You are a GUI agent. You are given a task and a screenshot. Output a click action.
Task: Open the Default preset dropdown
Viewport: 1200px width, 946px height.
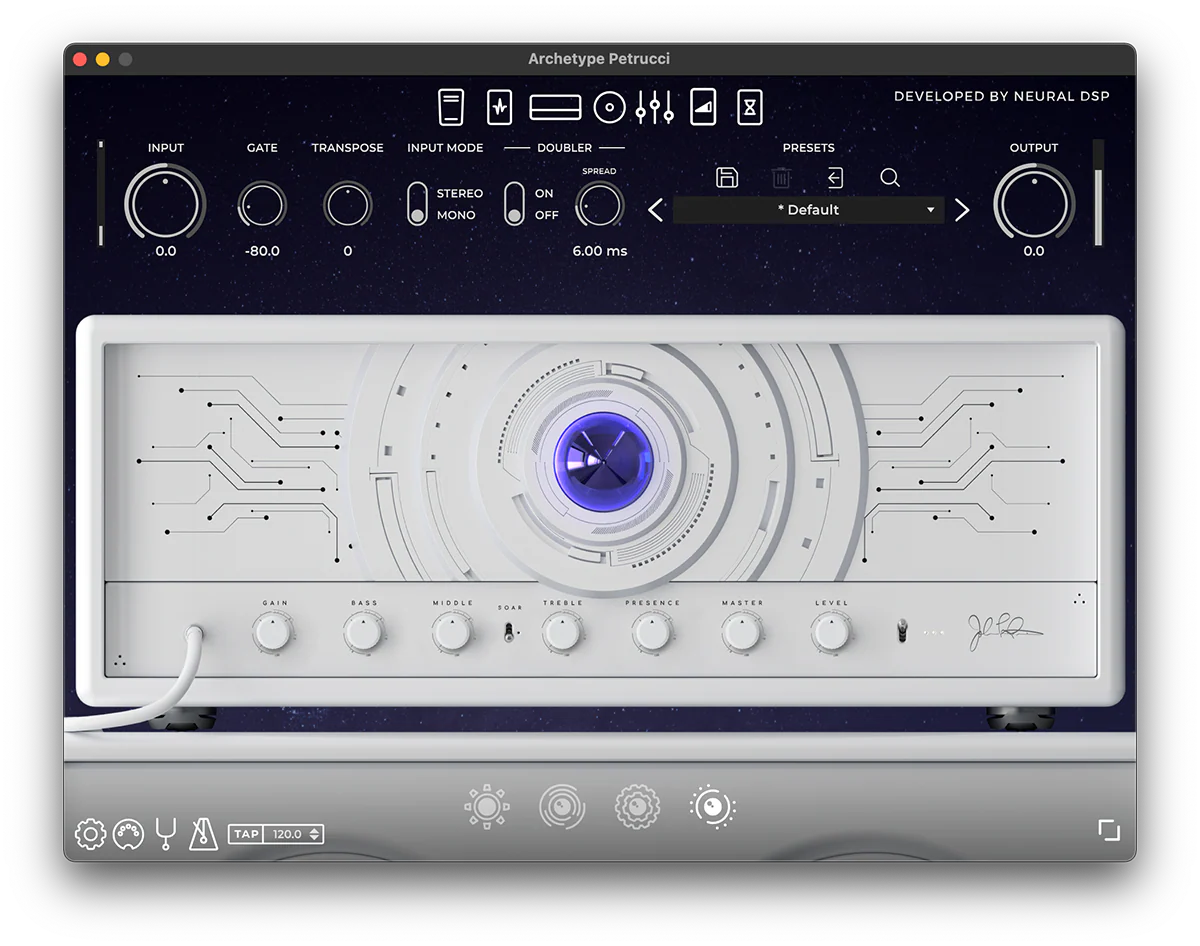click(x=806, y=210)
